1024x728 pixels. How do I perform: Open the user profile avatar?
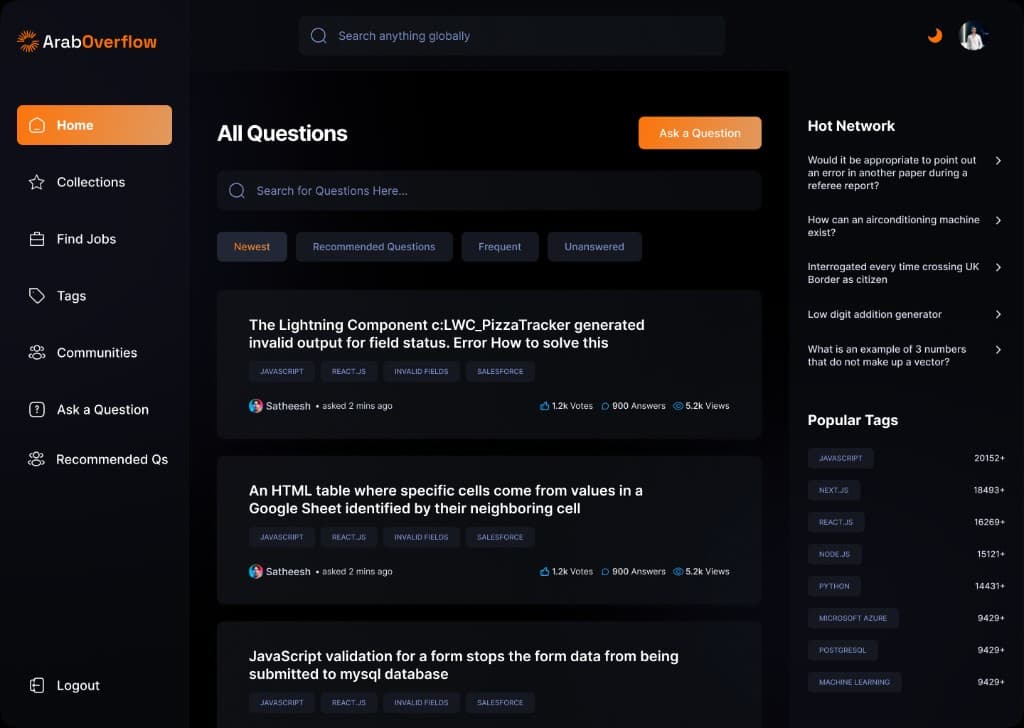[972, 36]
